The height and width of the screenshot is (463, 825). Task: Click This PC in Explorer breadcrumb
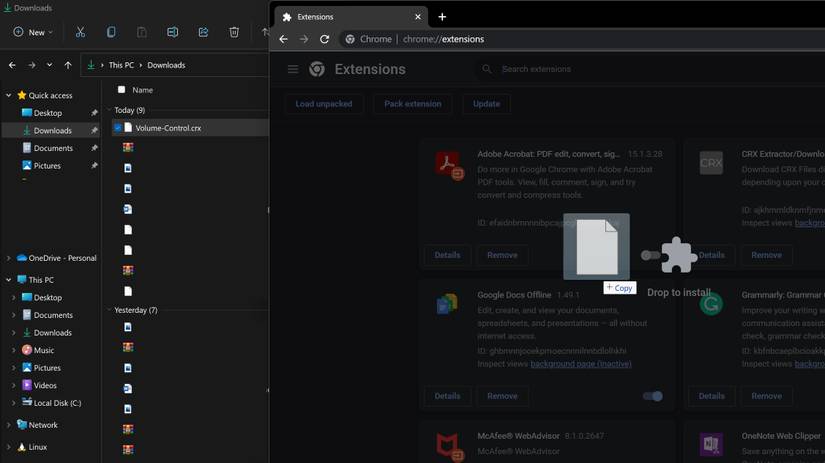click(121, 65)
